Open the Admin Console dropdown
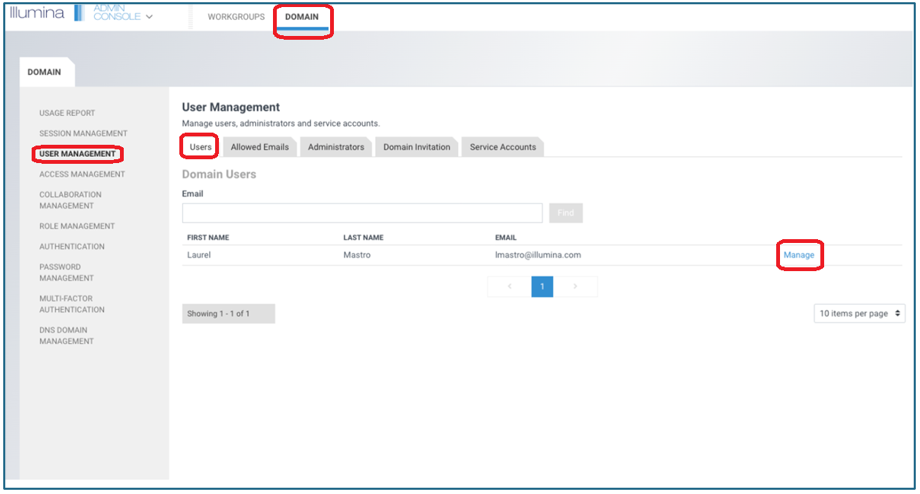 (x=123, y=16)
